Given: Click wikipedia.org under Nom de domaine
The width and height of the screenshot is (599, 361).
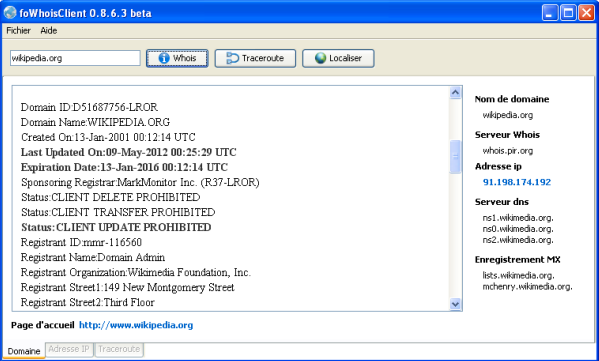Looking at the screenshot, I should tap(508, 115).
